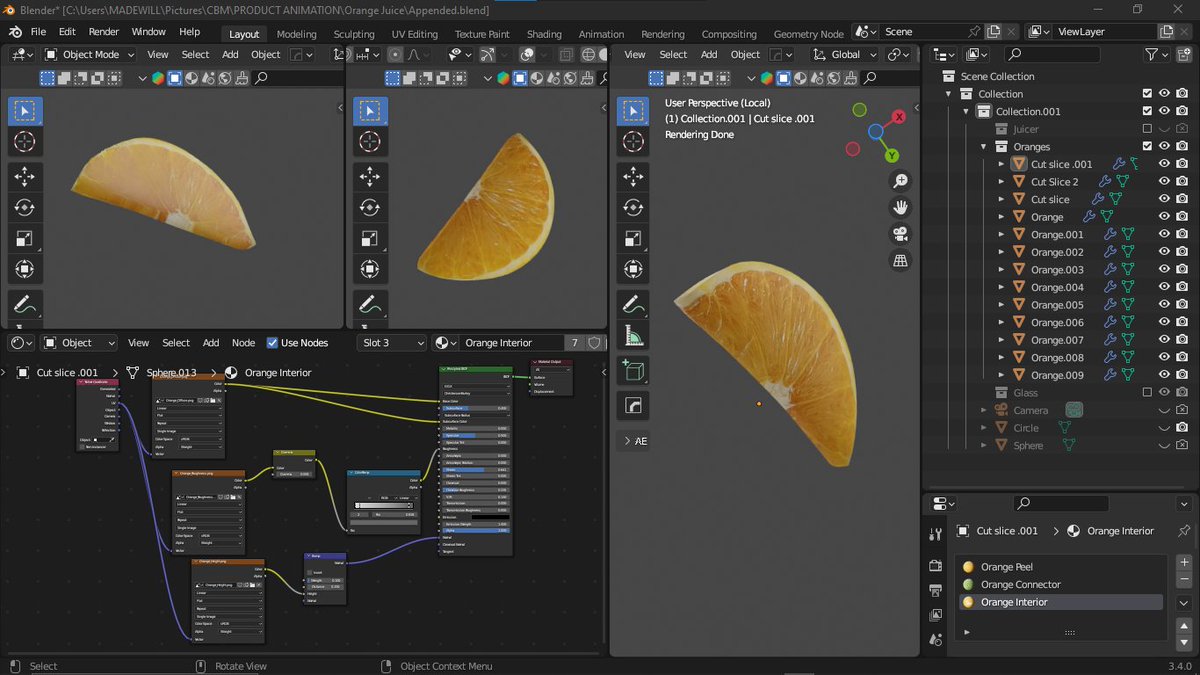The height and width of the screenshot is (675, 1200).
Task: Collapse the Collection.001 tree
Action: 967,111
